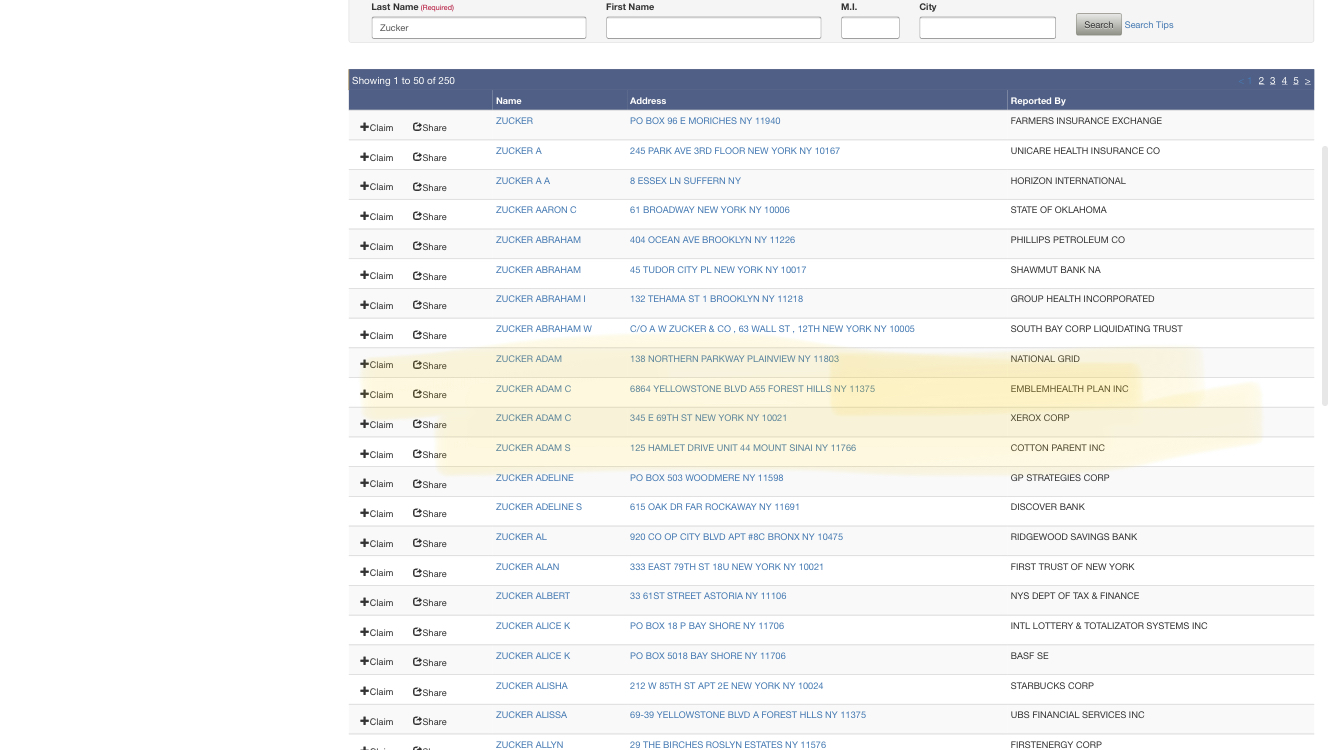The width and height of the screenshot is (1333, 750).
Task: Select STATE OF OKLAHOMA reporter text
Action: point(1058,210)
